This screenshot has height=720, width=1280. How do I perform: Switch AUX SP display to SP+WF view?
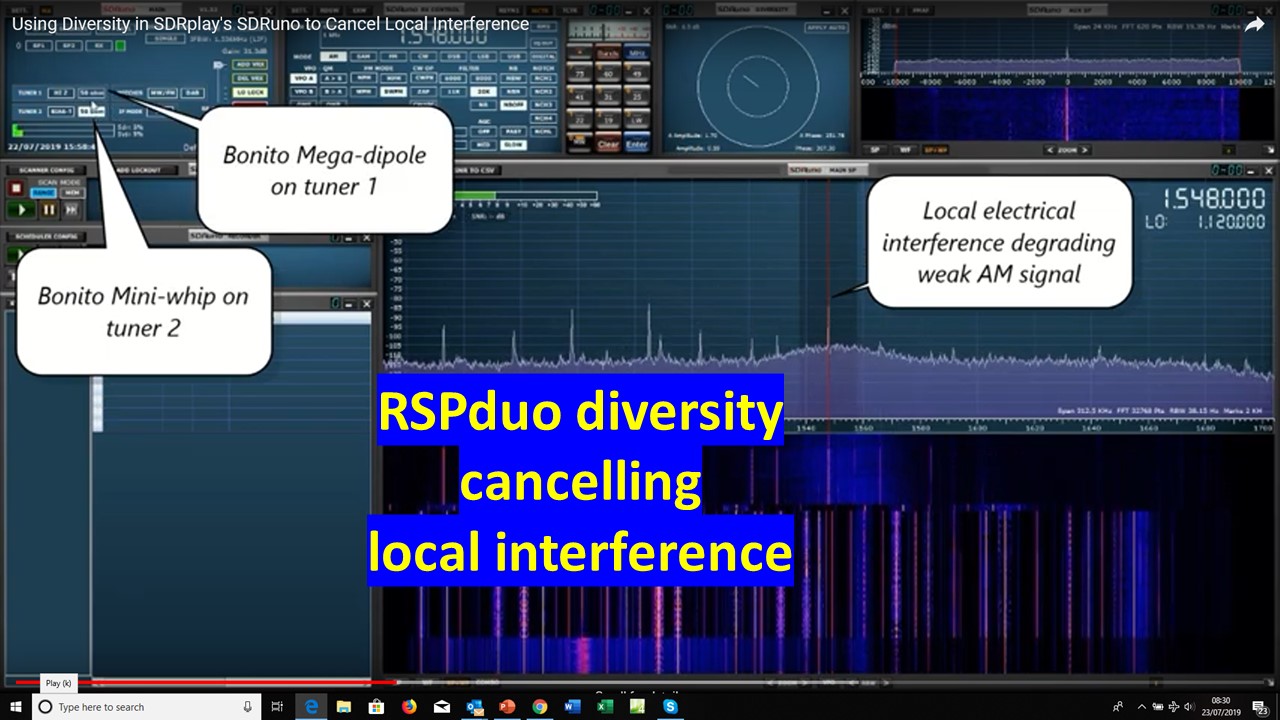click(x=937, y=150)
